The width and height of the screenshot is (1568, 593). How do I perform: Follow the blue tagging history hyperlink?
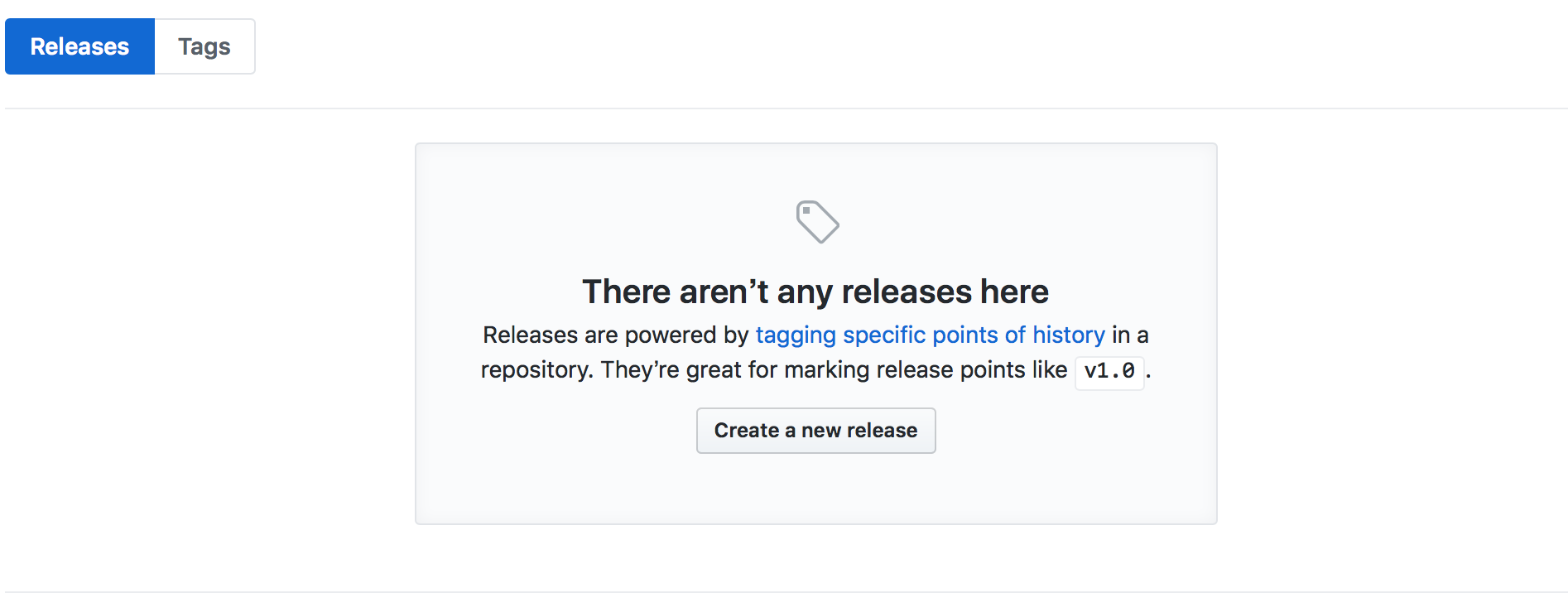click(x=930, y=335)
